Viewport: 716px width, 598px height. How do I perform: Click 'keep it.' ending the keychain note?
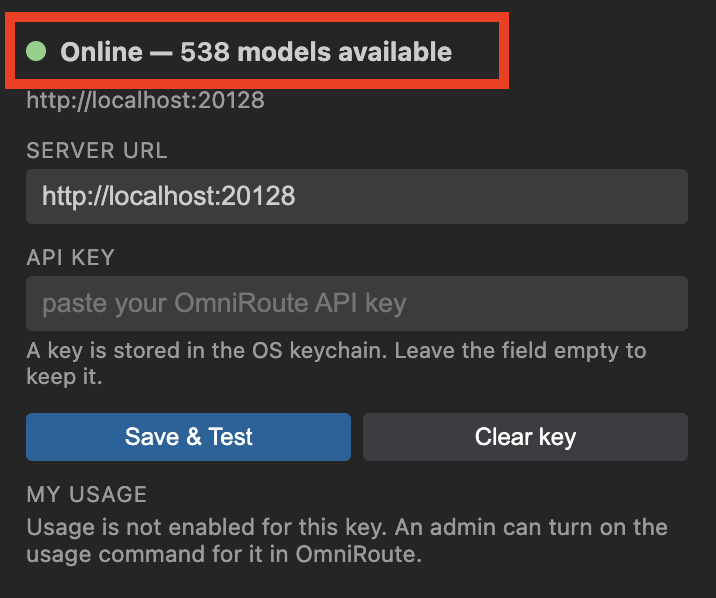click(64, 377)
